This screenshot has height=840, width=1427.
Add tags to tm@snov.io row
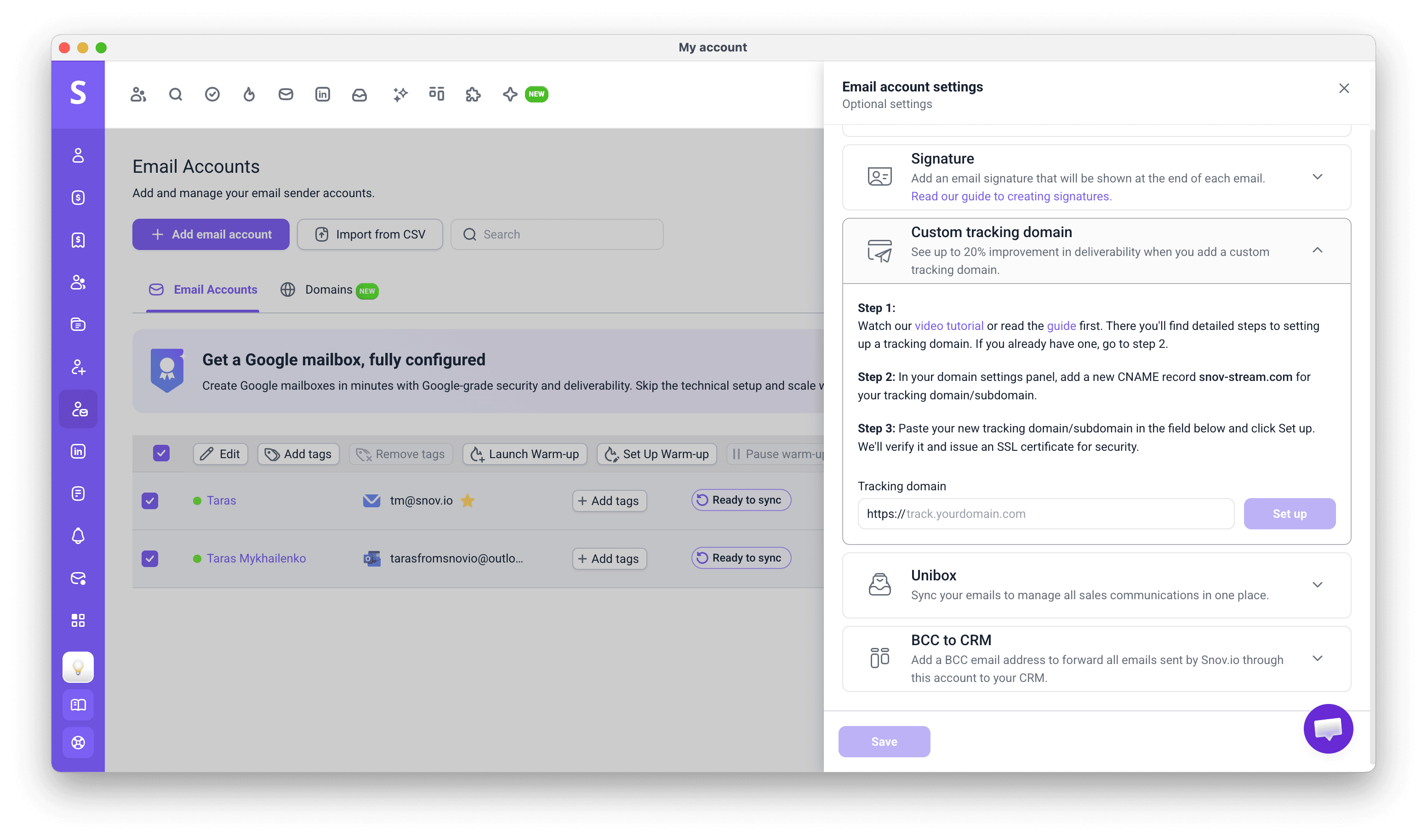click(x=609, y=501)
